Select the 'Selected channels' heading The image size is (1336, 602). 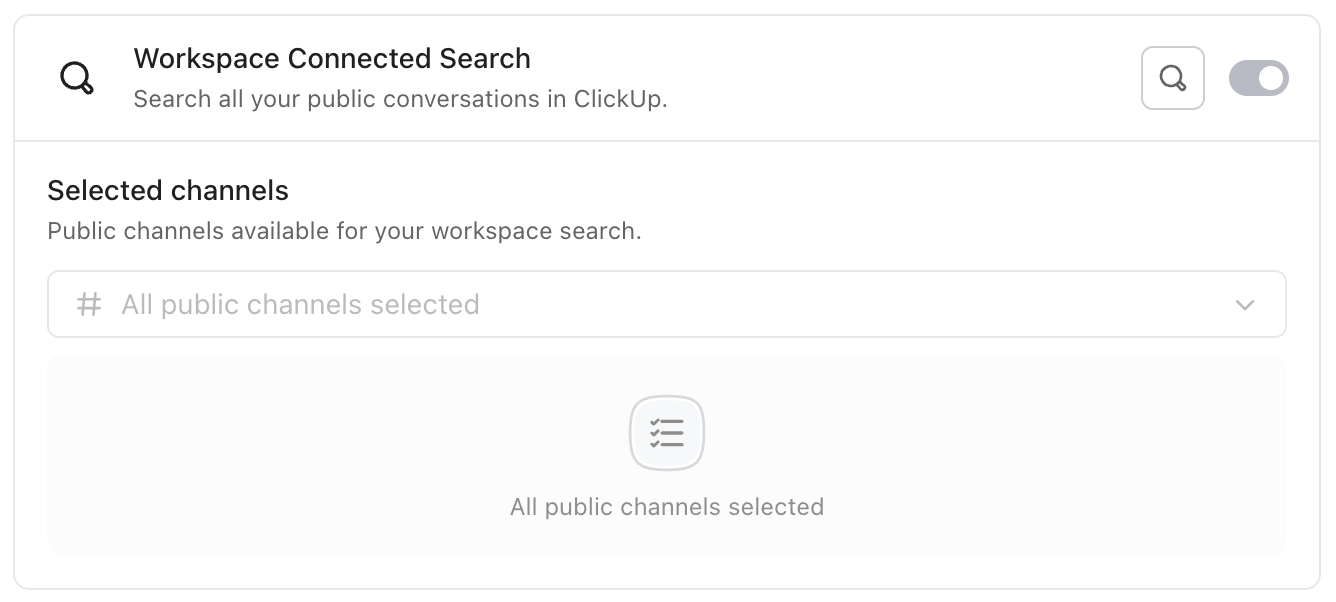168,191
